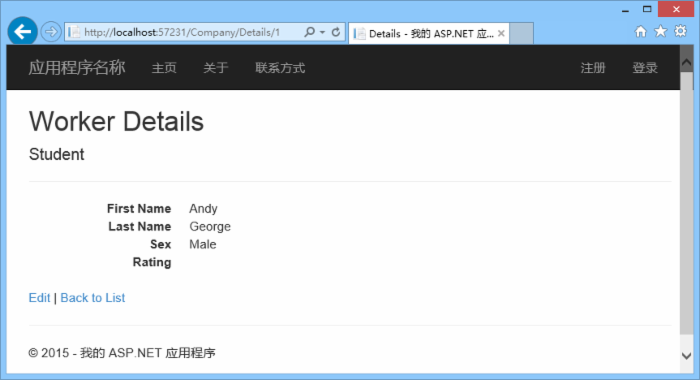The image size is (700, 380).
Task: Open a new blank tab
Action: click(521, 33)
